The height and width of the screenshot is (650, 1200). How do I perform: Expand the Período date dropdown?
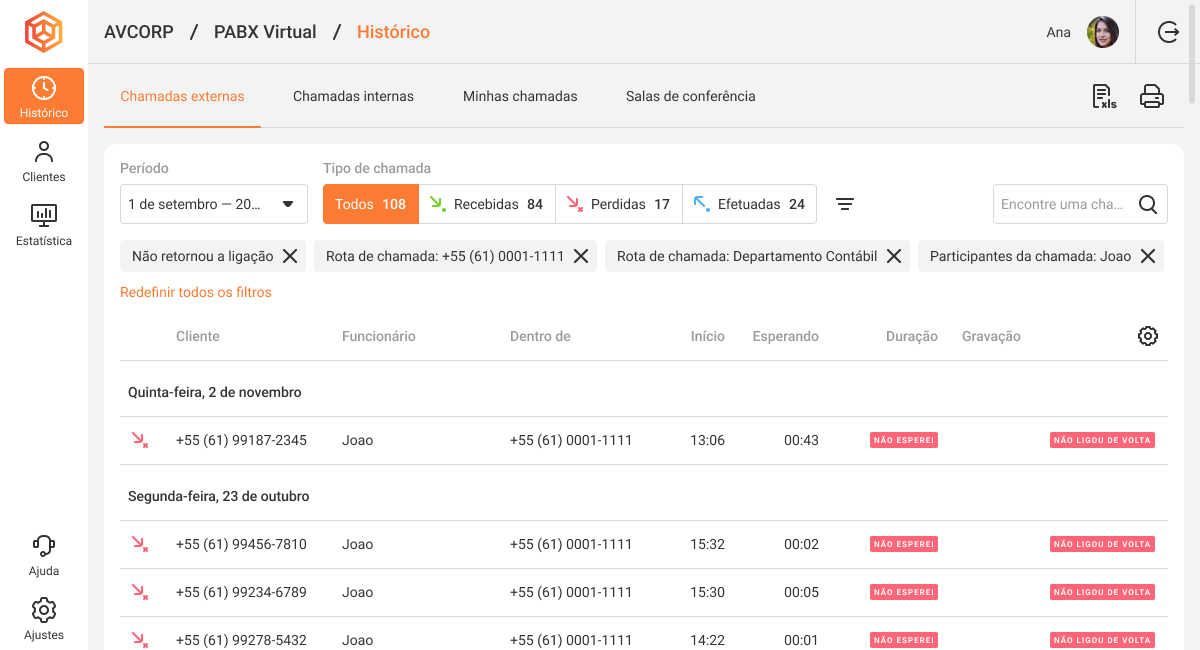point(213,204)
